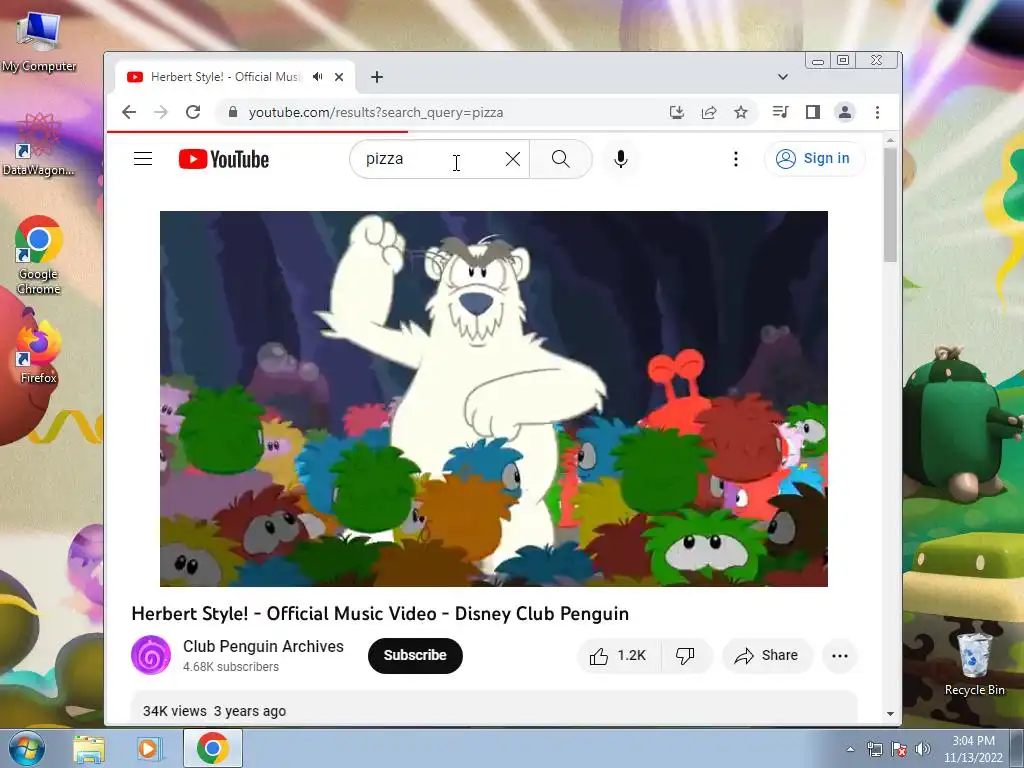Bookmark this tab with the star
The width and height of the screenshot is (1024, 768).
[741, 112]
